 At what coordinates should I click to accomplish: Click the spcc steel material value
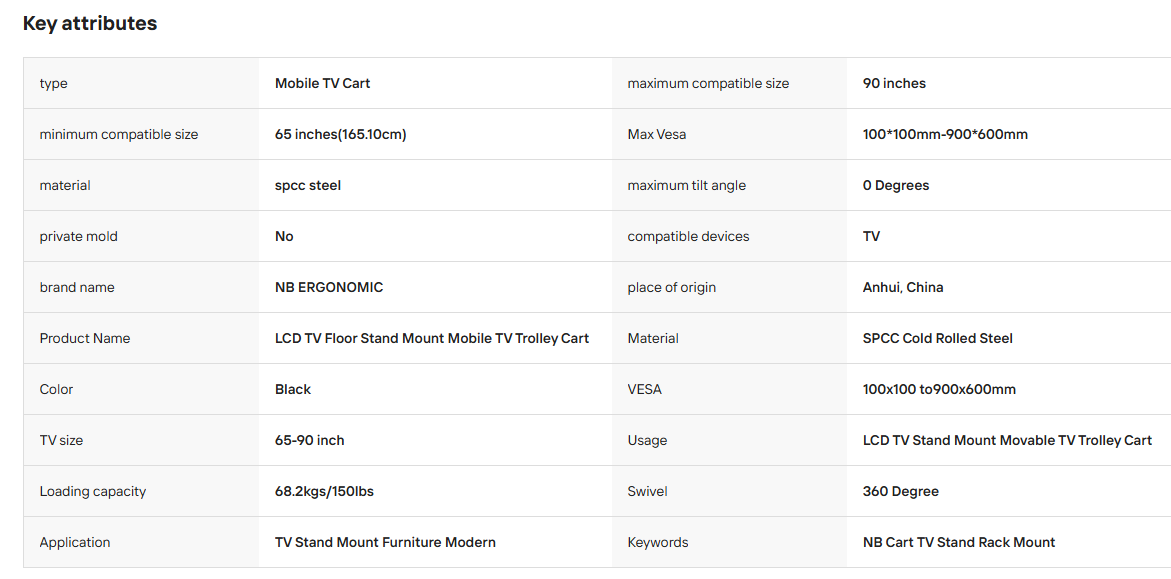coord(308,185)
